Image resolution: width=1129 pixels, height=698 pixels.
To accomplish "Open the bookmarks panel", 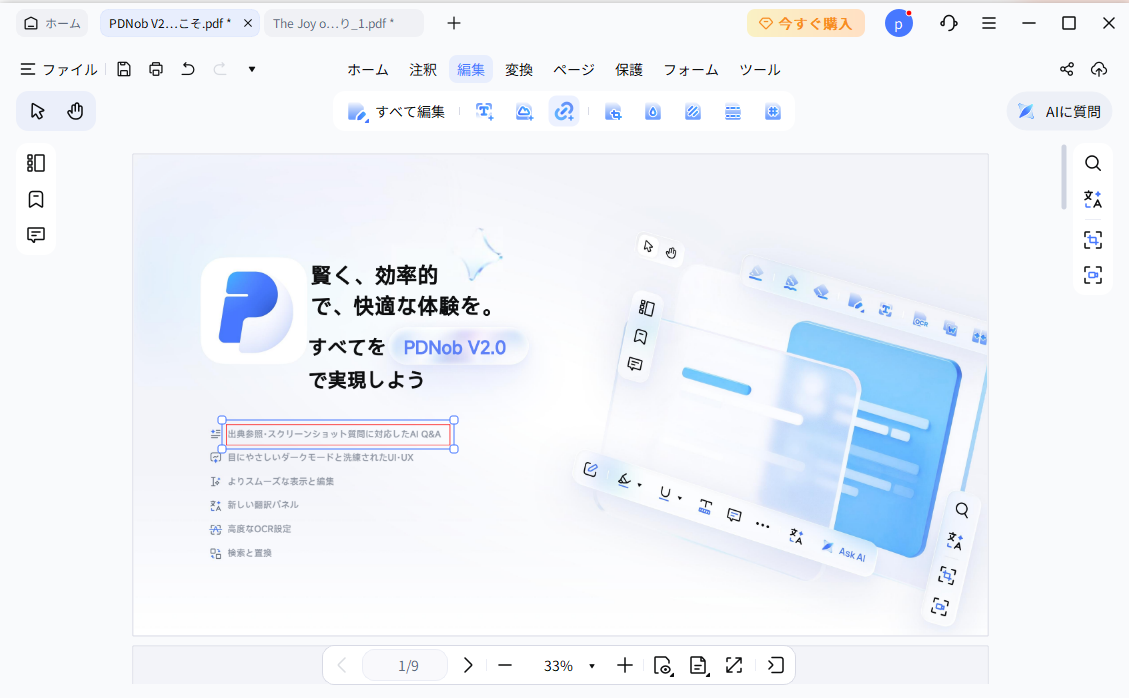I will [x=35, y=199].
